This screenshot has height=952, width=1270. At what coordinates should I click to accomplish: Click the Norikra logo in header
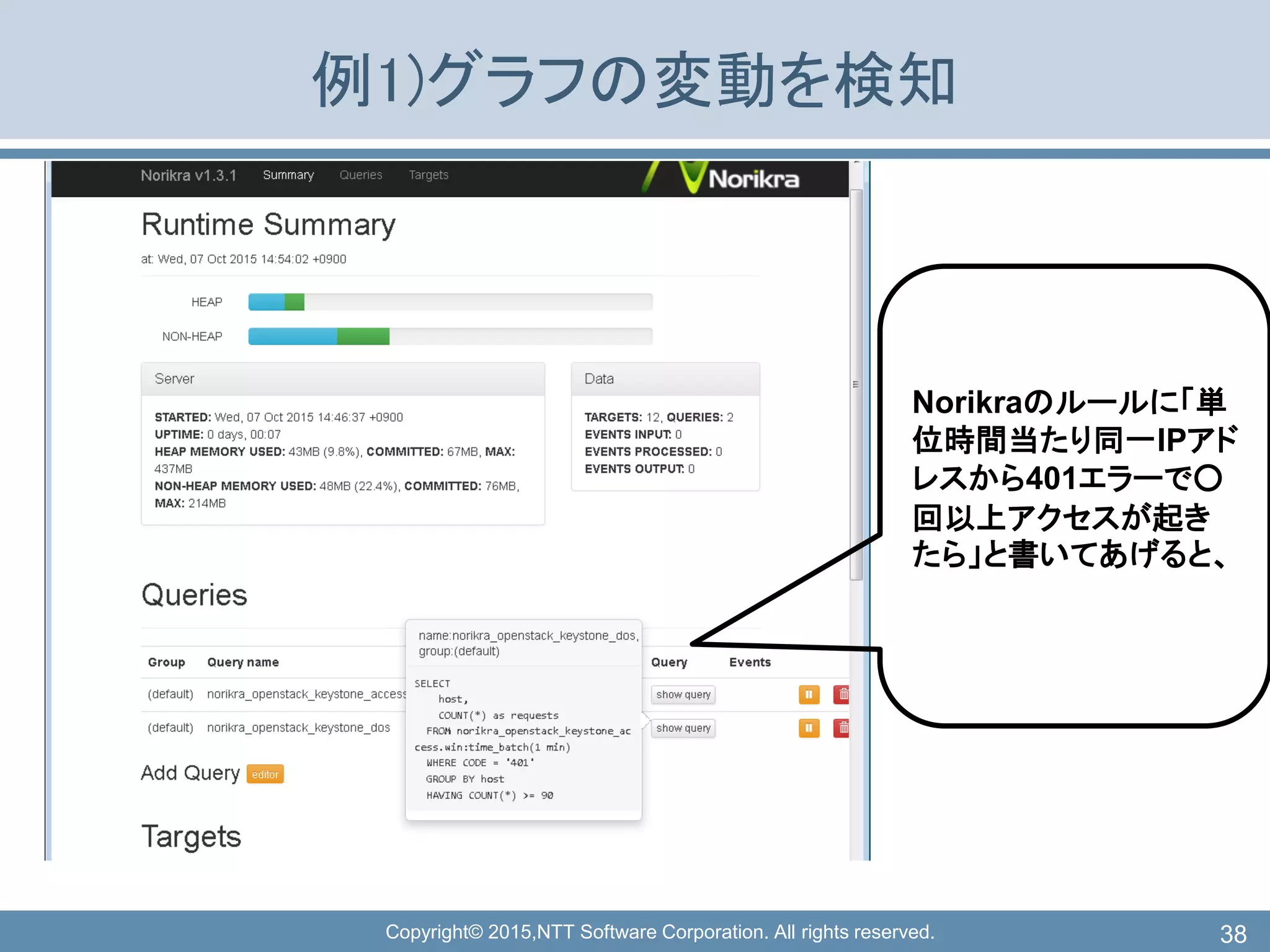[x=721, y=178]
